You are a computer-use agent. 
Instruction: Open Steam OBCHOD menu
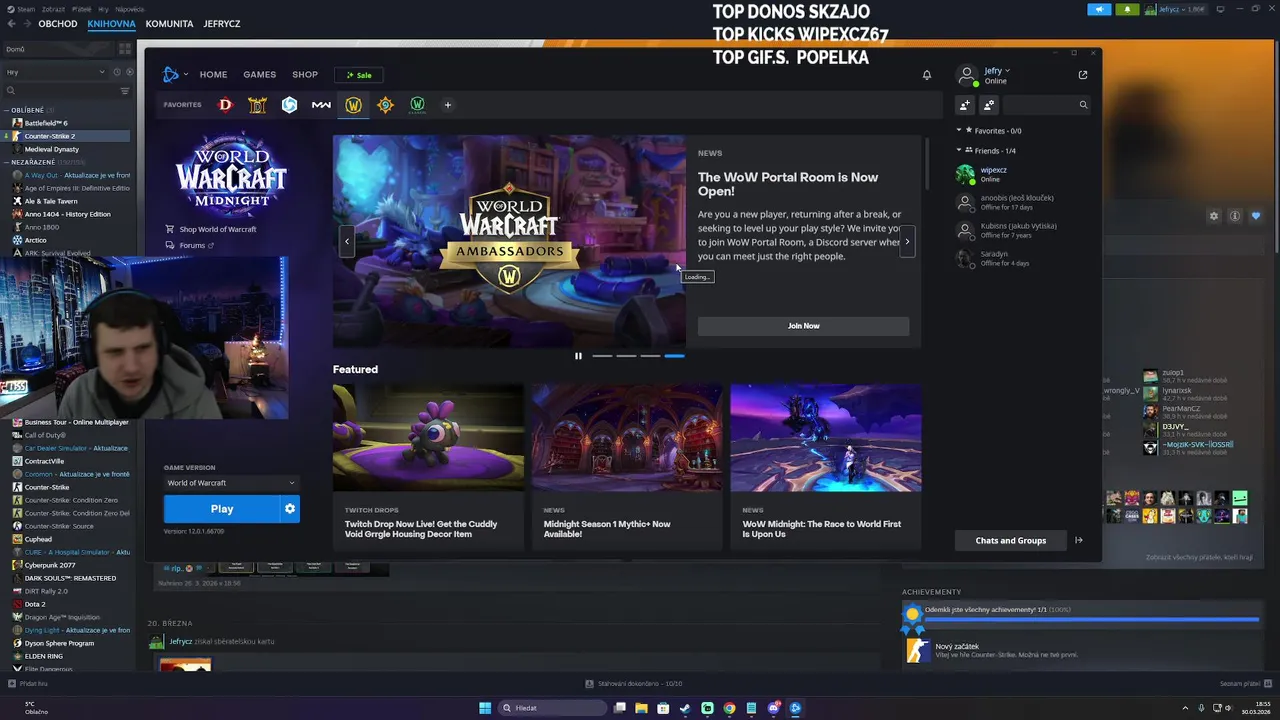tap(58, 23)
